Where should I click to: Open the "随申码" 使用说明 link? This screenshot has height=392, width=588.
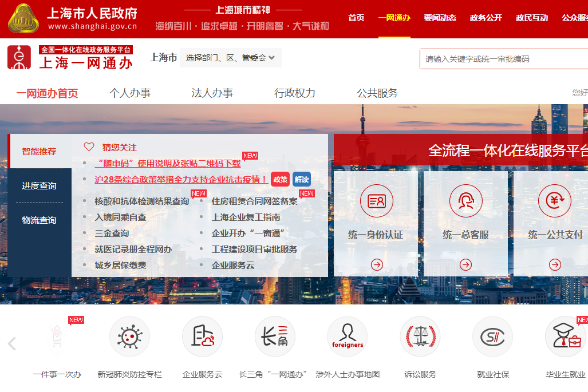click(168, 164)
